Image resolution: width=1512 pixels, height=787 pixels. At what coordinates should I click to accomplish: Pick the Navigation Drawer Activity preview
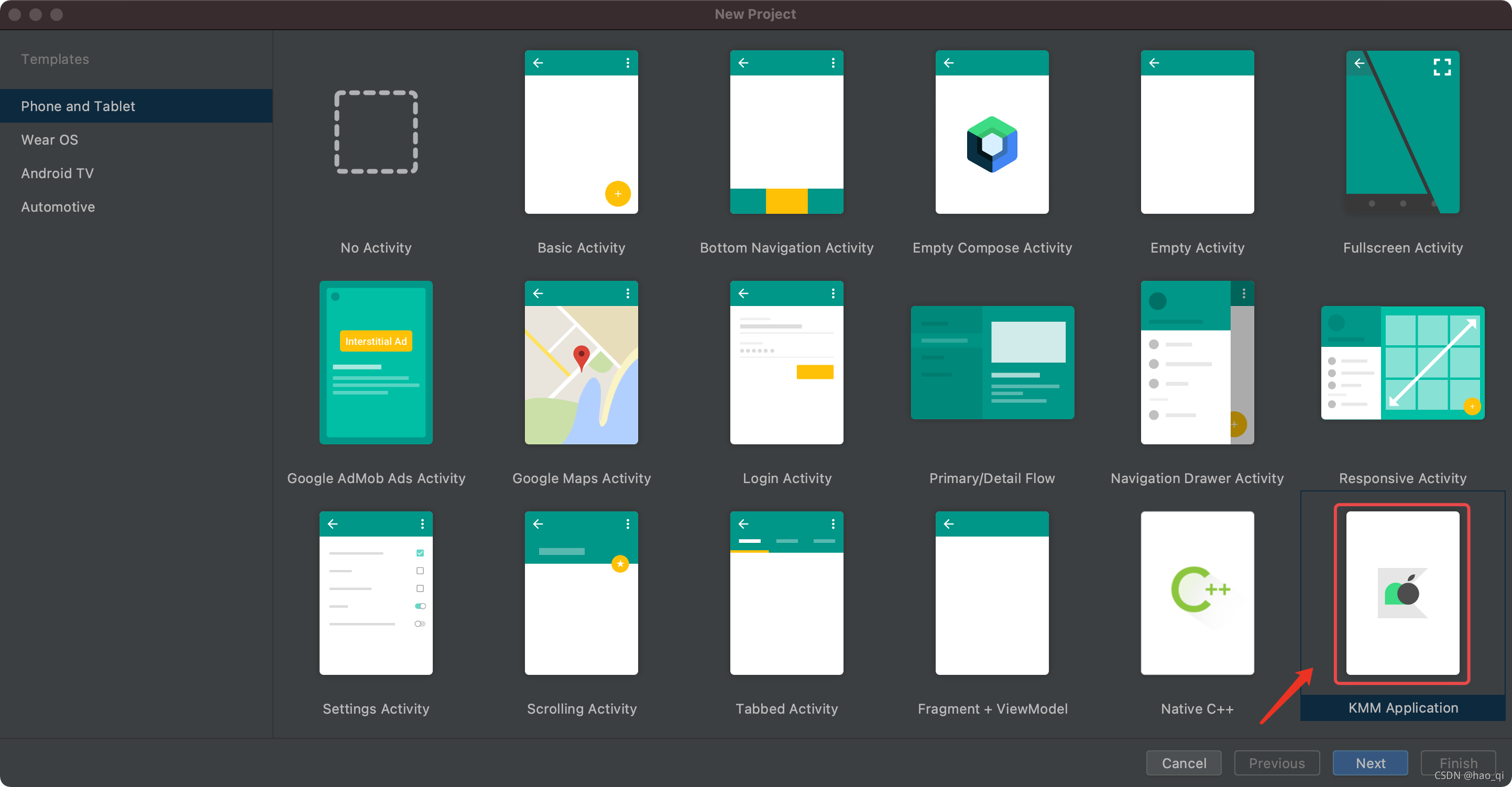tap(1197, 363)
